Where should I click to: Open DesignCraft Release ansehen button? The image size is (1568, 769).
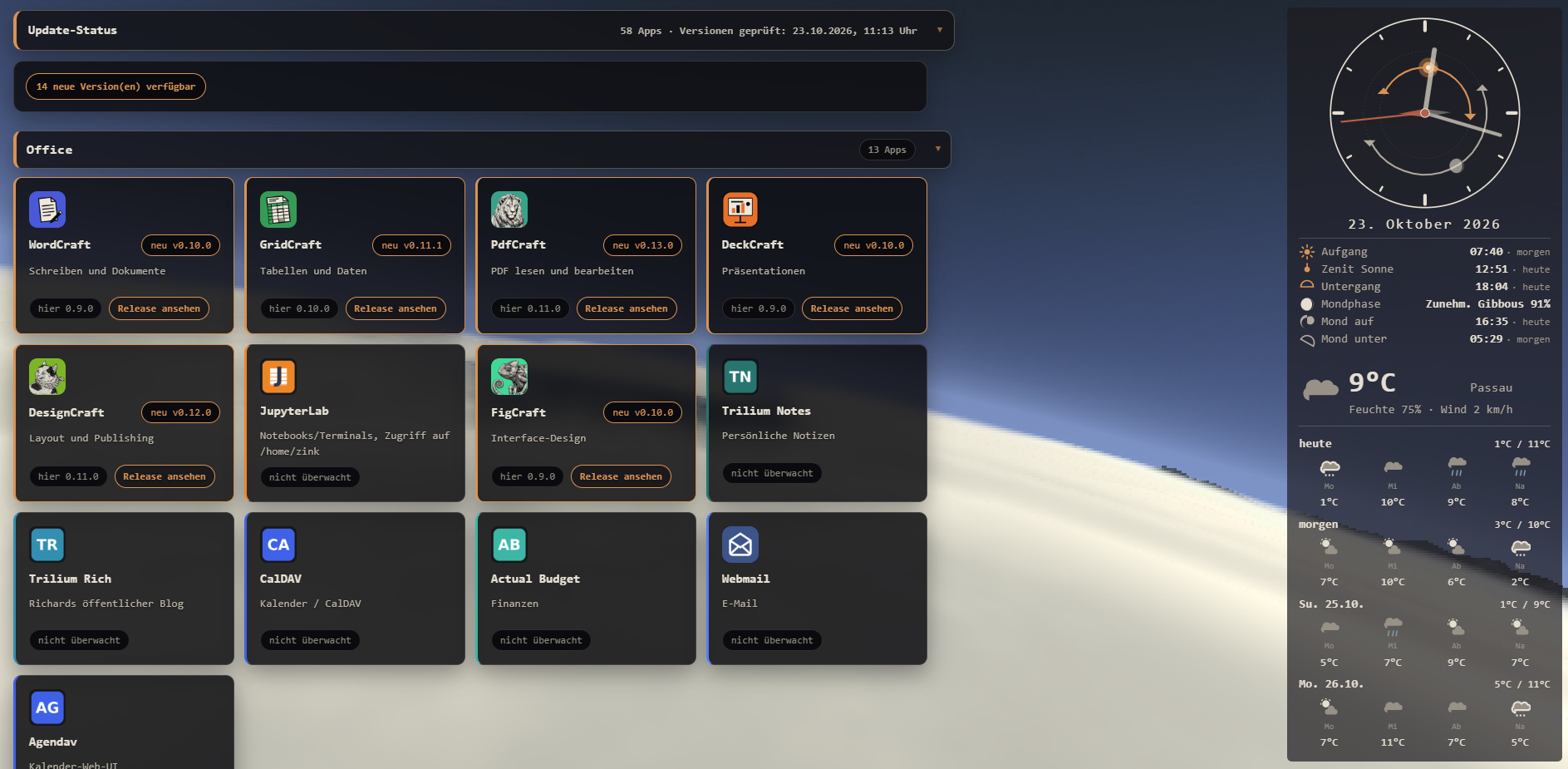pos(165,476)
